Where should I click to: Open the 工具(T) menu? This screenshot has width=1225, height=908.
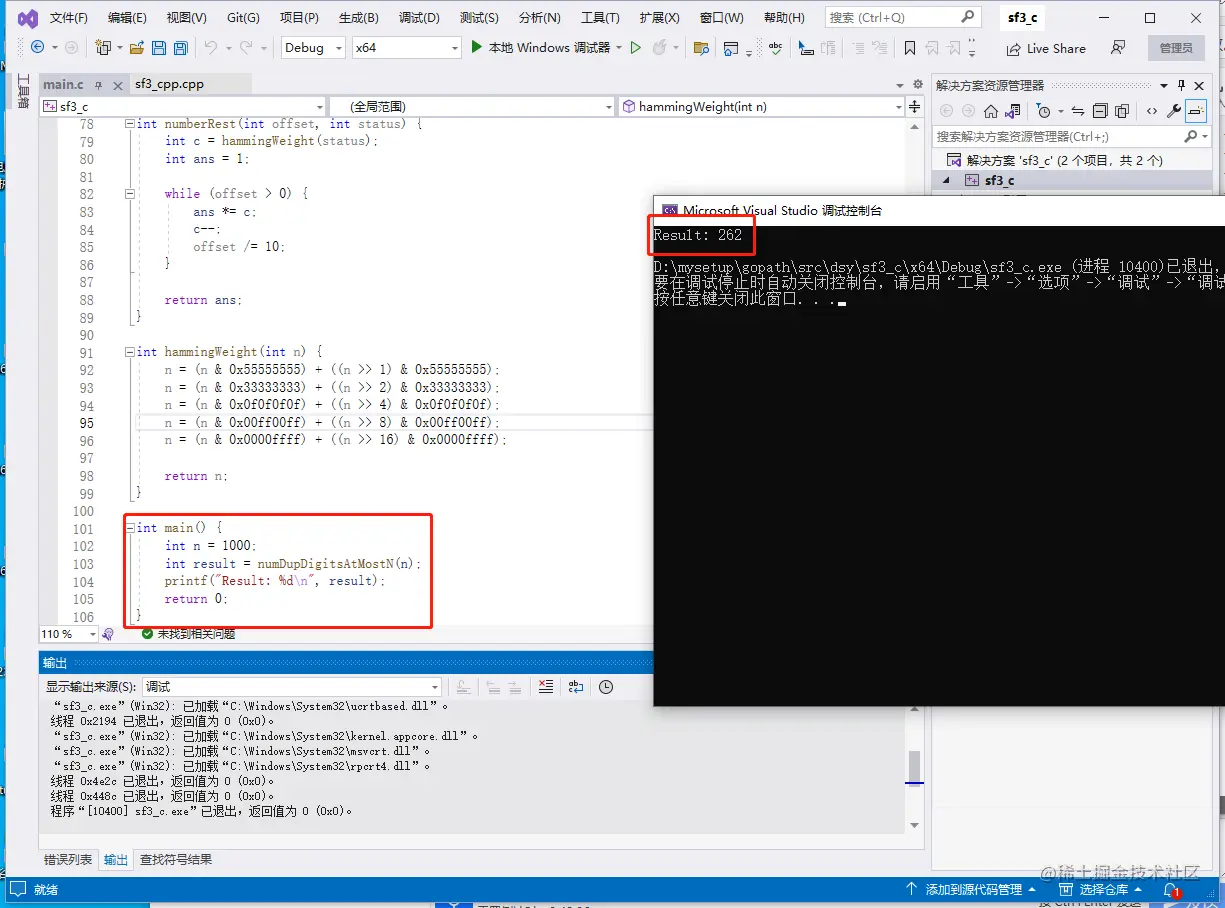600,18
